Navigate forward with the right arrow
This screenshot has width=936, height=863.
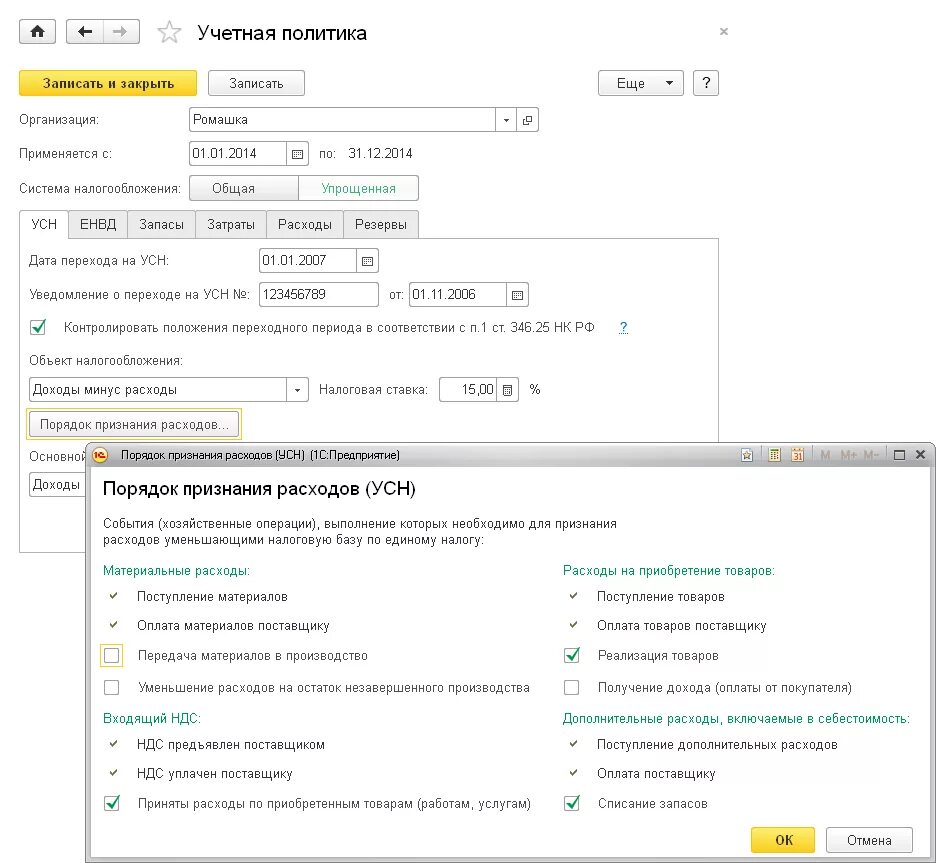click(121, 32)
